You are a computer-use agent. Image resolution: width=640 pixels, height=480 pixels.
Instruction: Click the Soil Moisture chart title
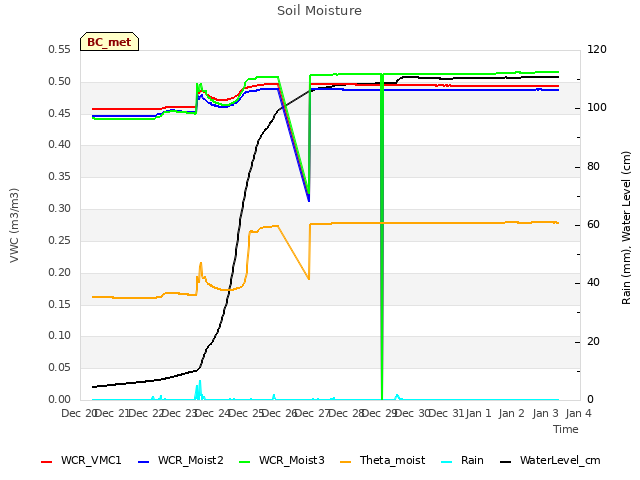[x=319, y=11]
